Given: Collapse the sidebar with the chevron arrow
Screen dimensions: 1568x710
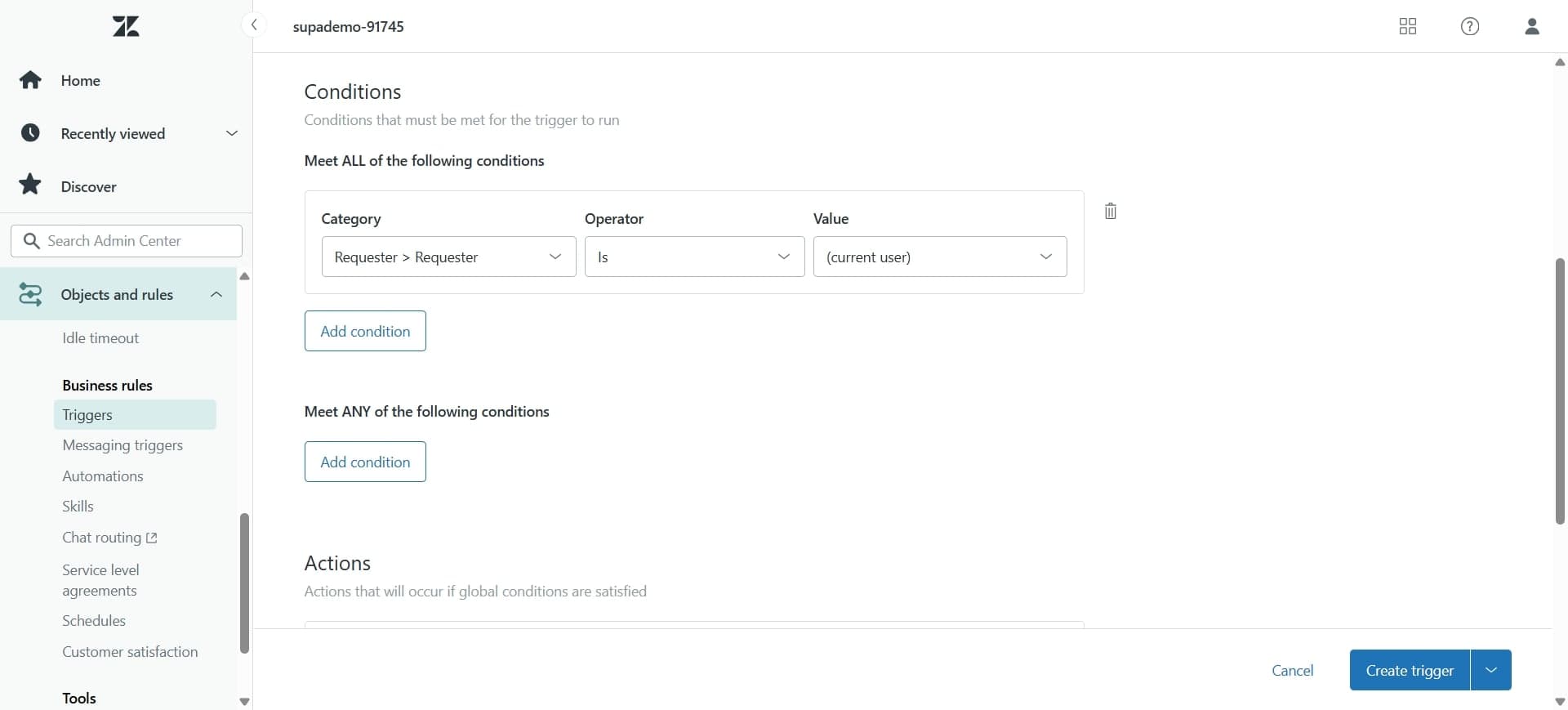Looking at the screenshot, I should tap(254, 25).
